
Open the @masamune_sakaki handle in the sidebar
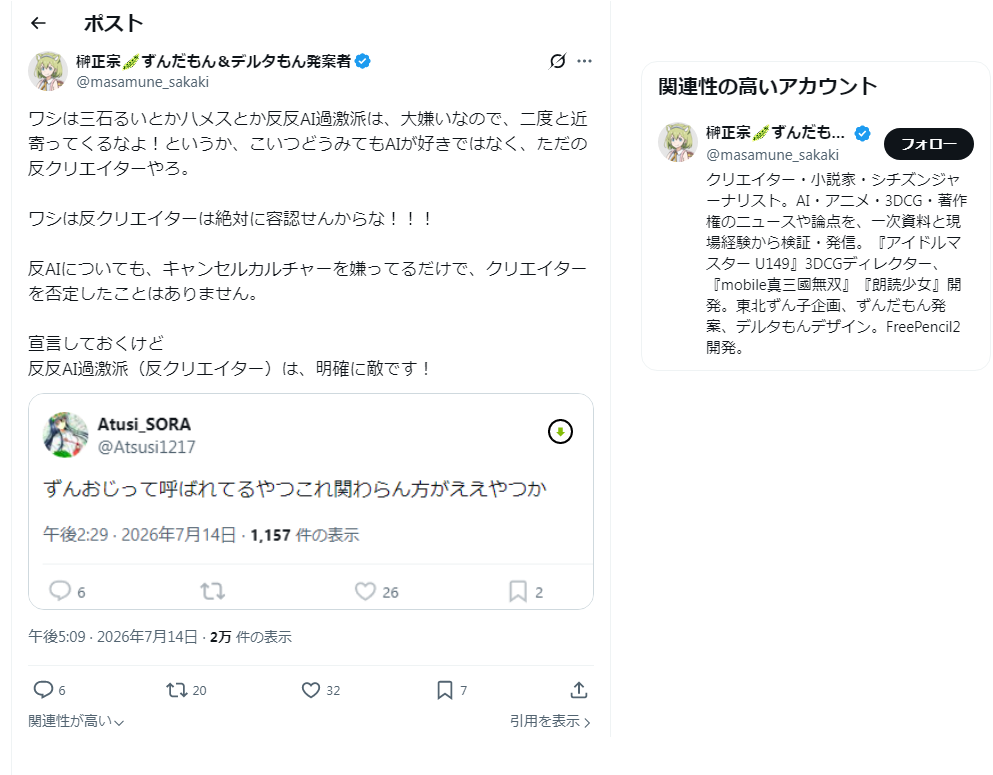click(x=772, y=155)
